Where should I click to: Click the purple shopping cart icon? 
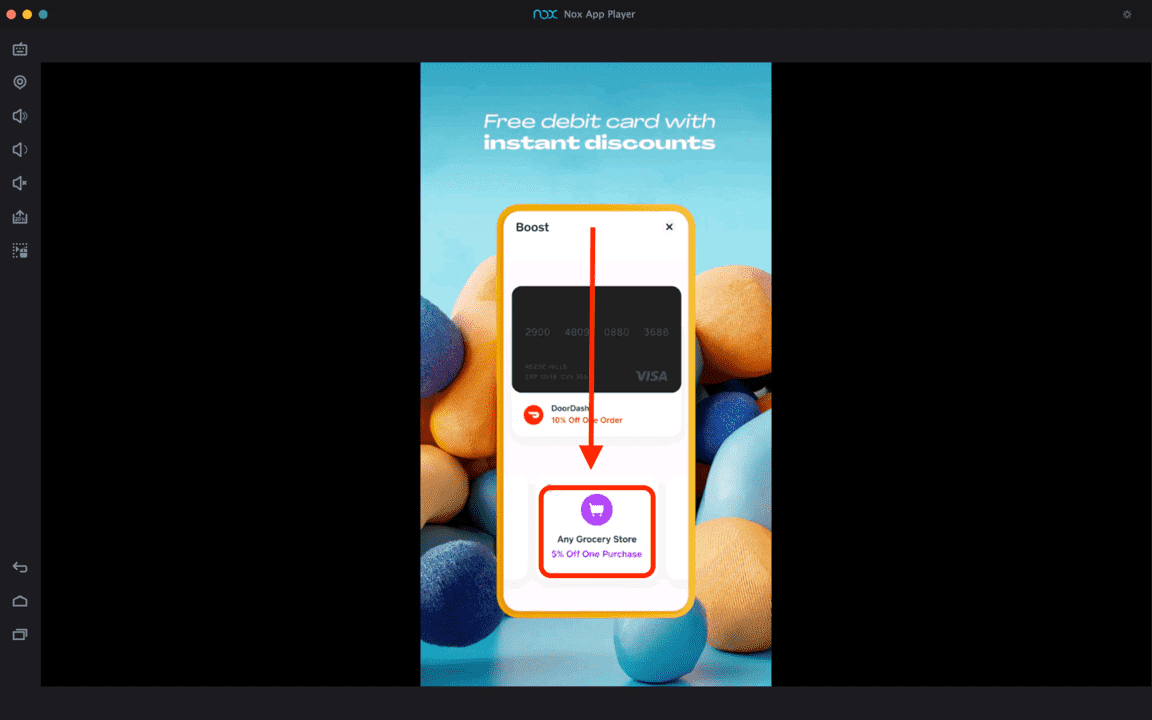[597, 509]
